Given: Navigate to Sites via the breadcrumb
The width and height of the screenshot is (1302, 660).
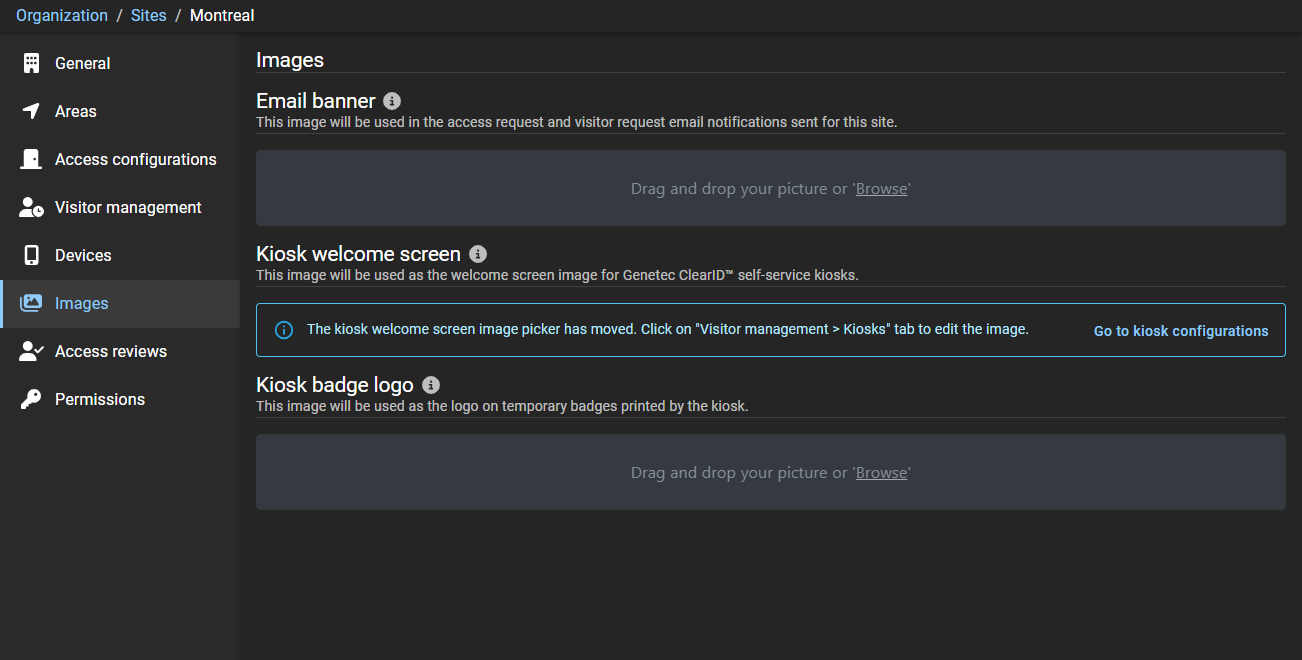Looking at the screenshot, I should [x=148, y=15].
